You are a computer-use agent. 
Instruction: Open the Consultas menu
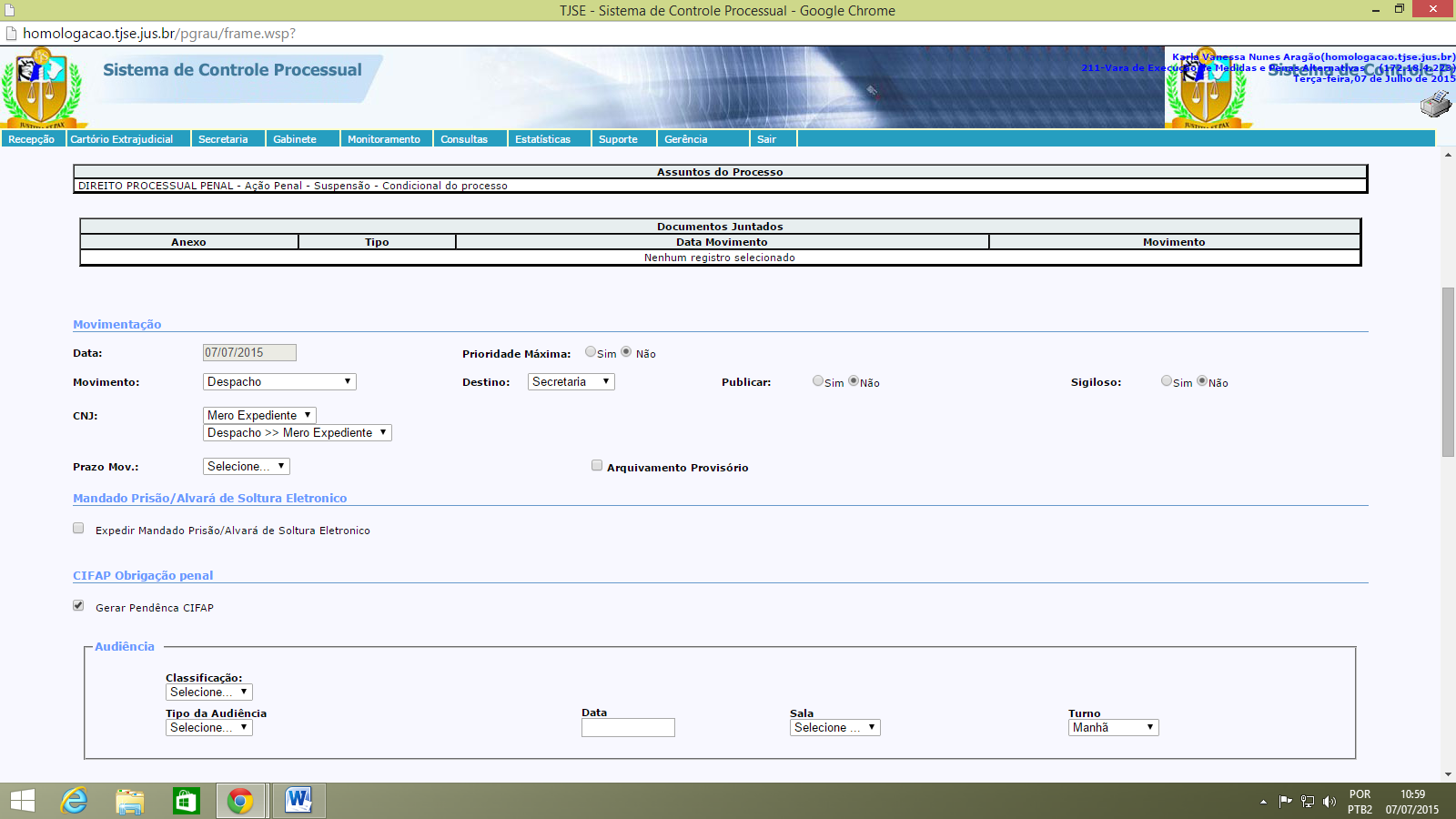464,139
